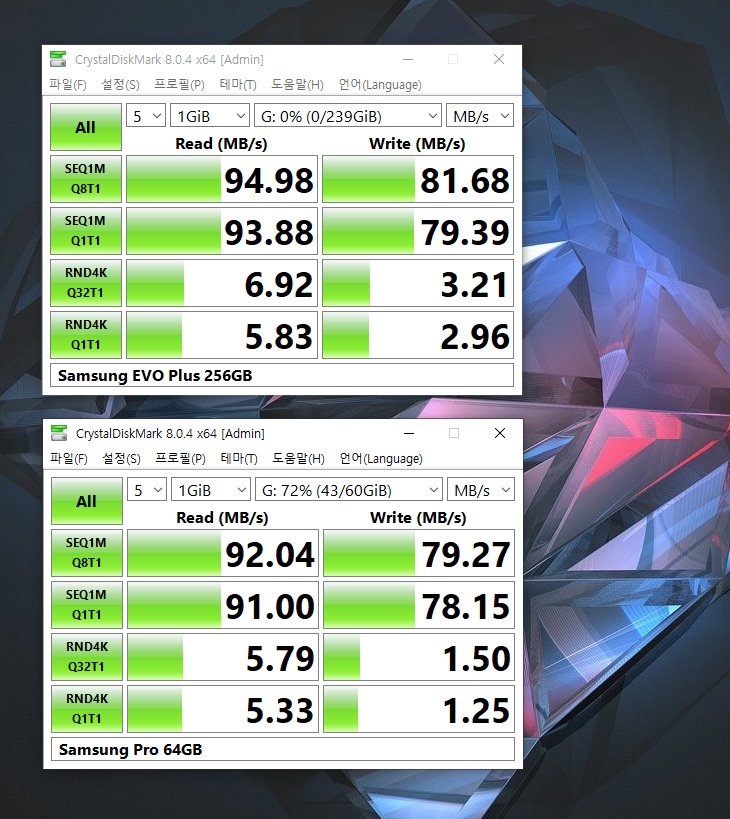Select the 81.68 write result
The height and width of the screenshot is (819, 730).
click(418, 179)
